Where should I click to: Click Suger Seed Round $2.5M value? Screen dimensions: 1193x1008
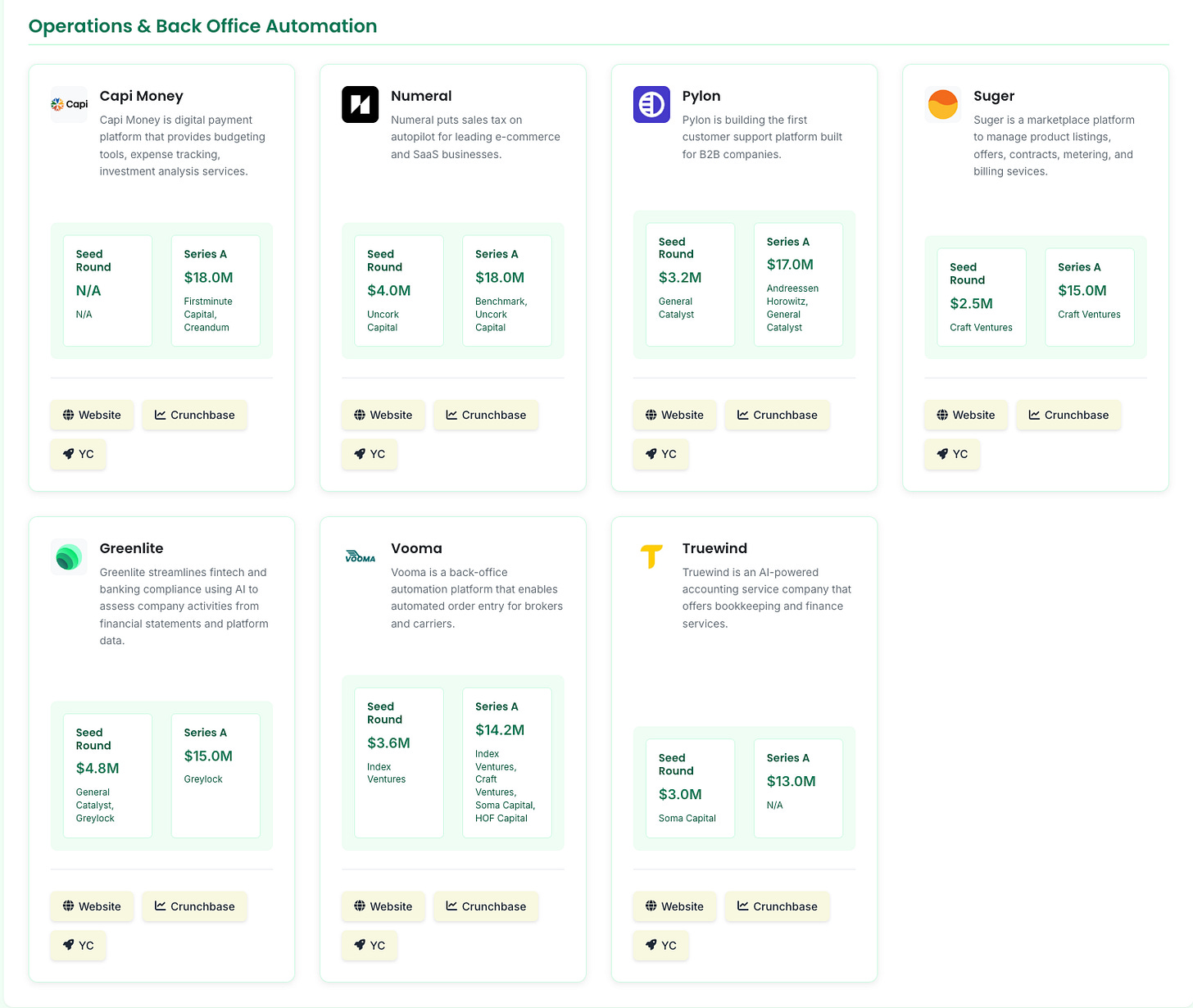click(971, 304)
